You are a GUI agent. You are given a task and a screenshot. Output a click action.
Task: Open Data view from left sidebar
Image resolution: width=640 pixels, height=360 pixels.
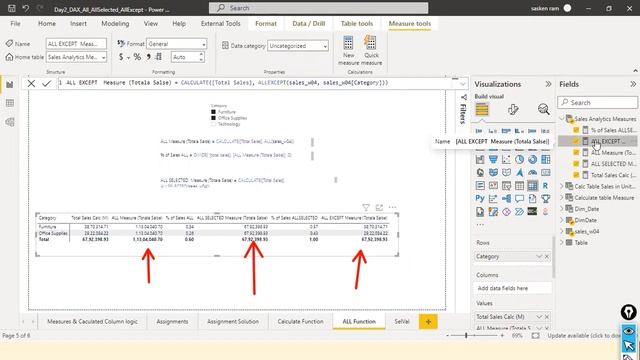(10, 103)
